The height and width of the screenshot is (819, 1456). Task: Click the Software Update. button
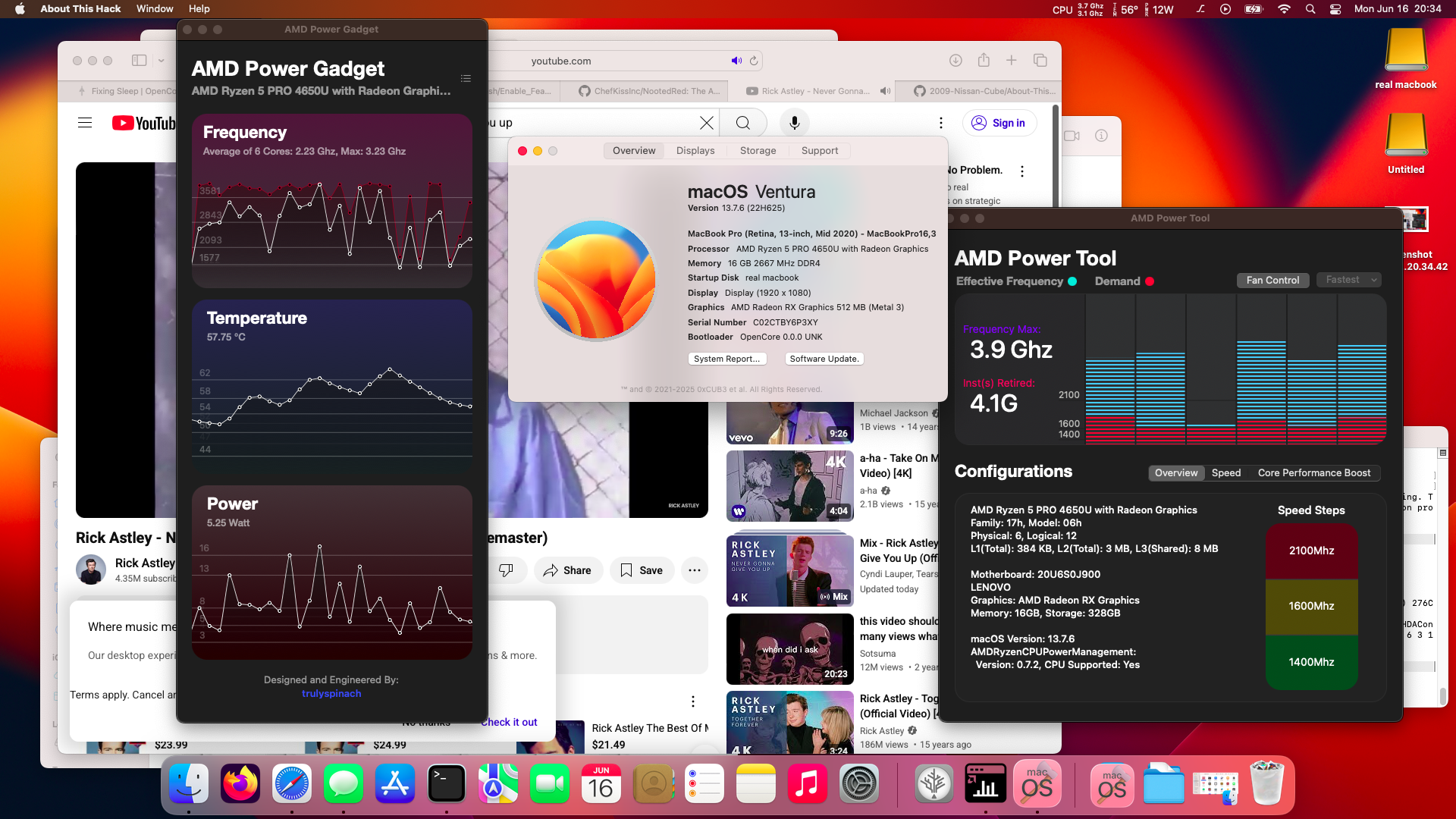(824, 359)
